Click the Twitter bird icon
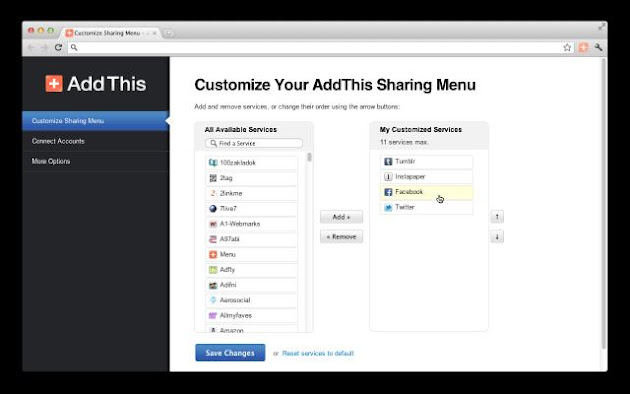The height and width of the screenshot is (394, 630). (x=388, y=207)
